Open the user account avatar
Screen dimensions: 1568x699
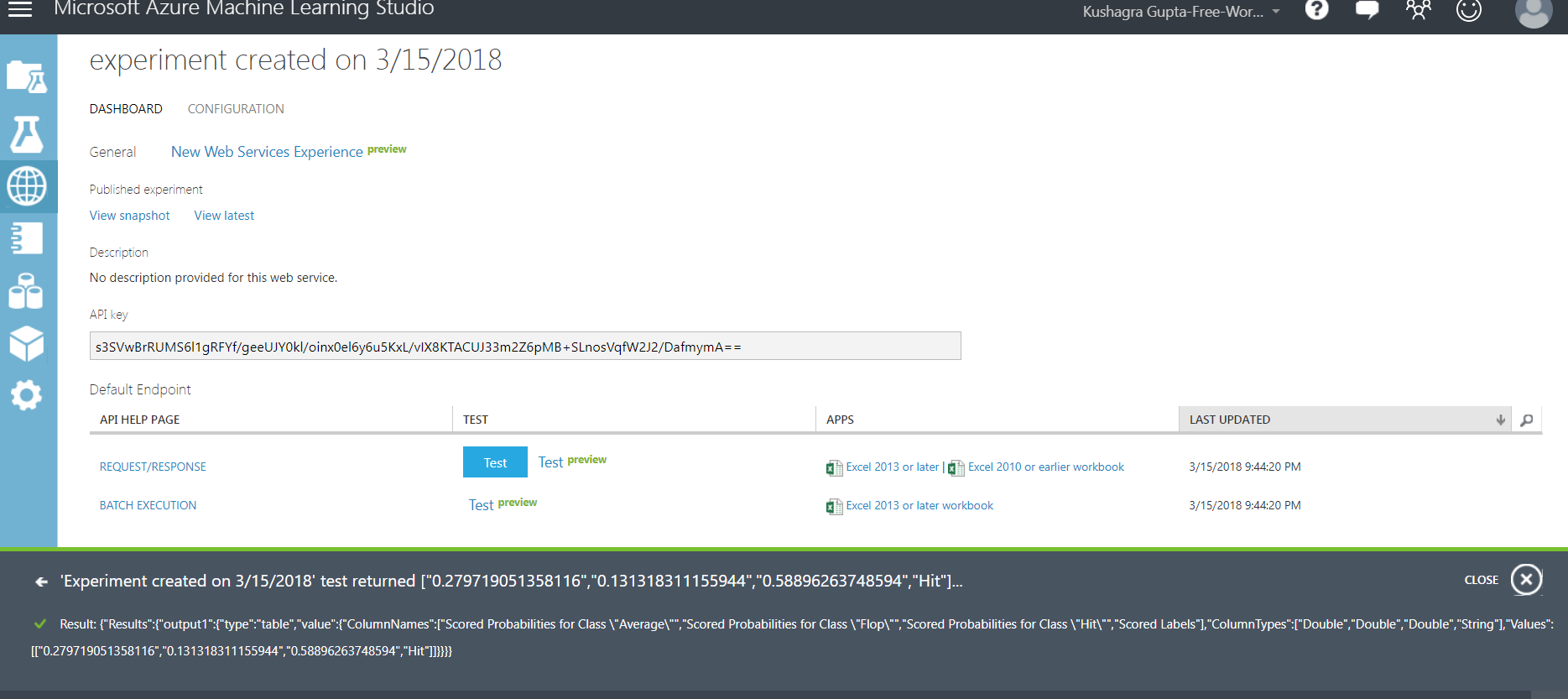(1534, 12)
